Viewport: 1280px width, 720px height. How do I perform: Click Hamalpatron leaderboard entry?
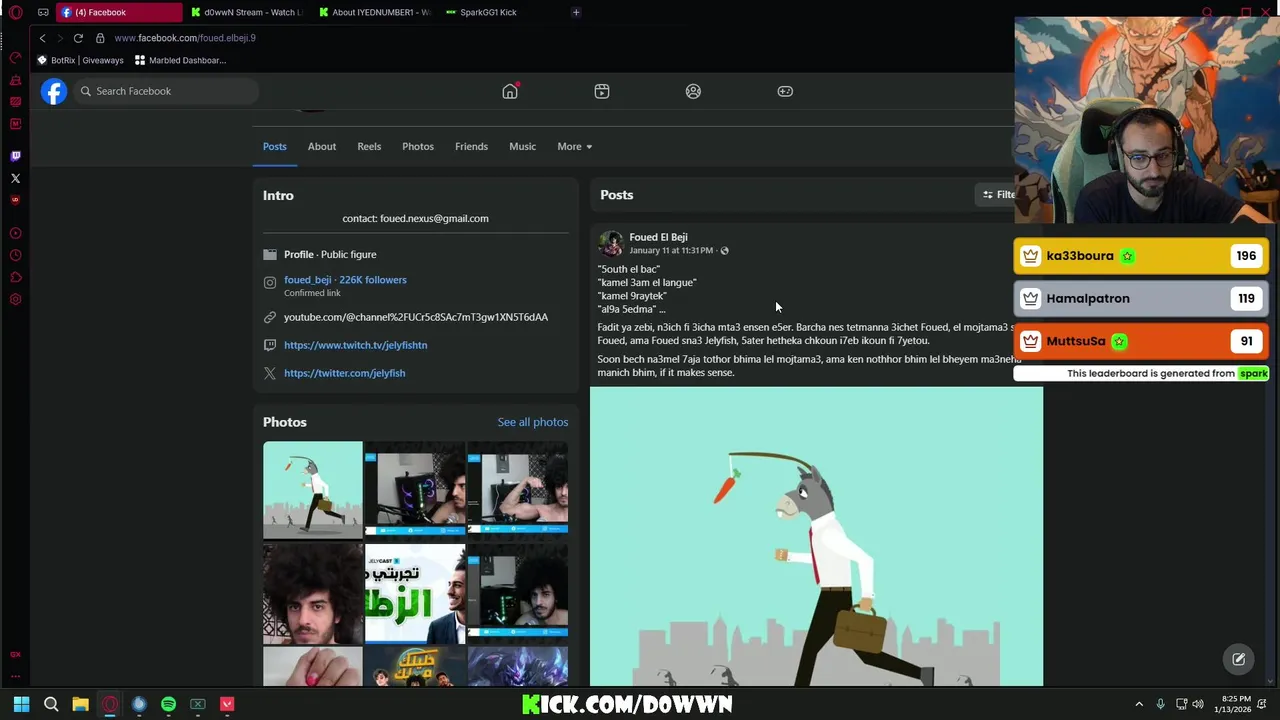(1141, 298)
